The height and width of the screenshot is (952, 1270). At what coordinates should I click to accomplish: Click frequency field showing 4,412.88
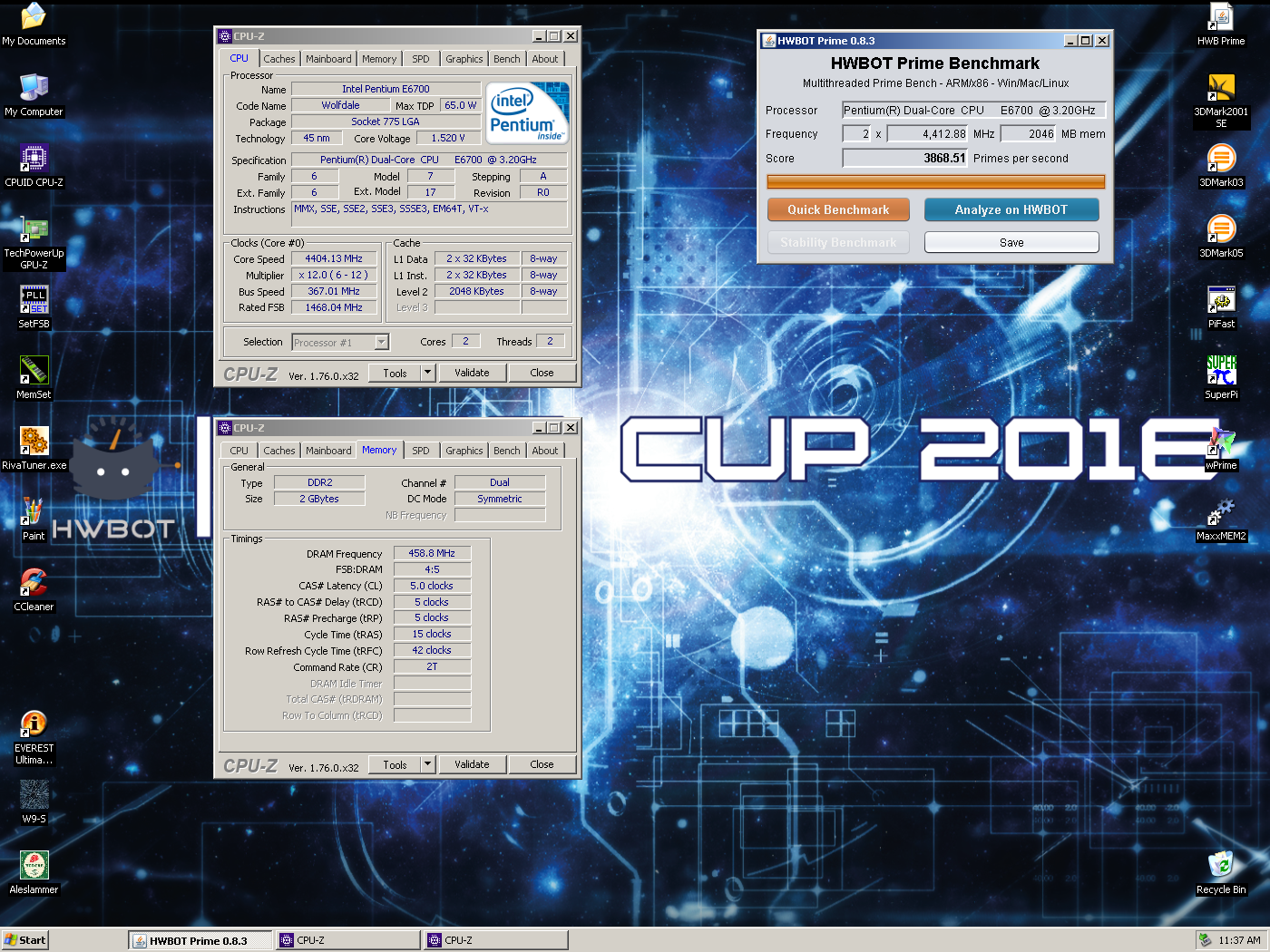point(927,133)
